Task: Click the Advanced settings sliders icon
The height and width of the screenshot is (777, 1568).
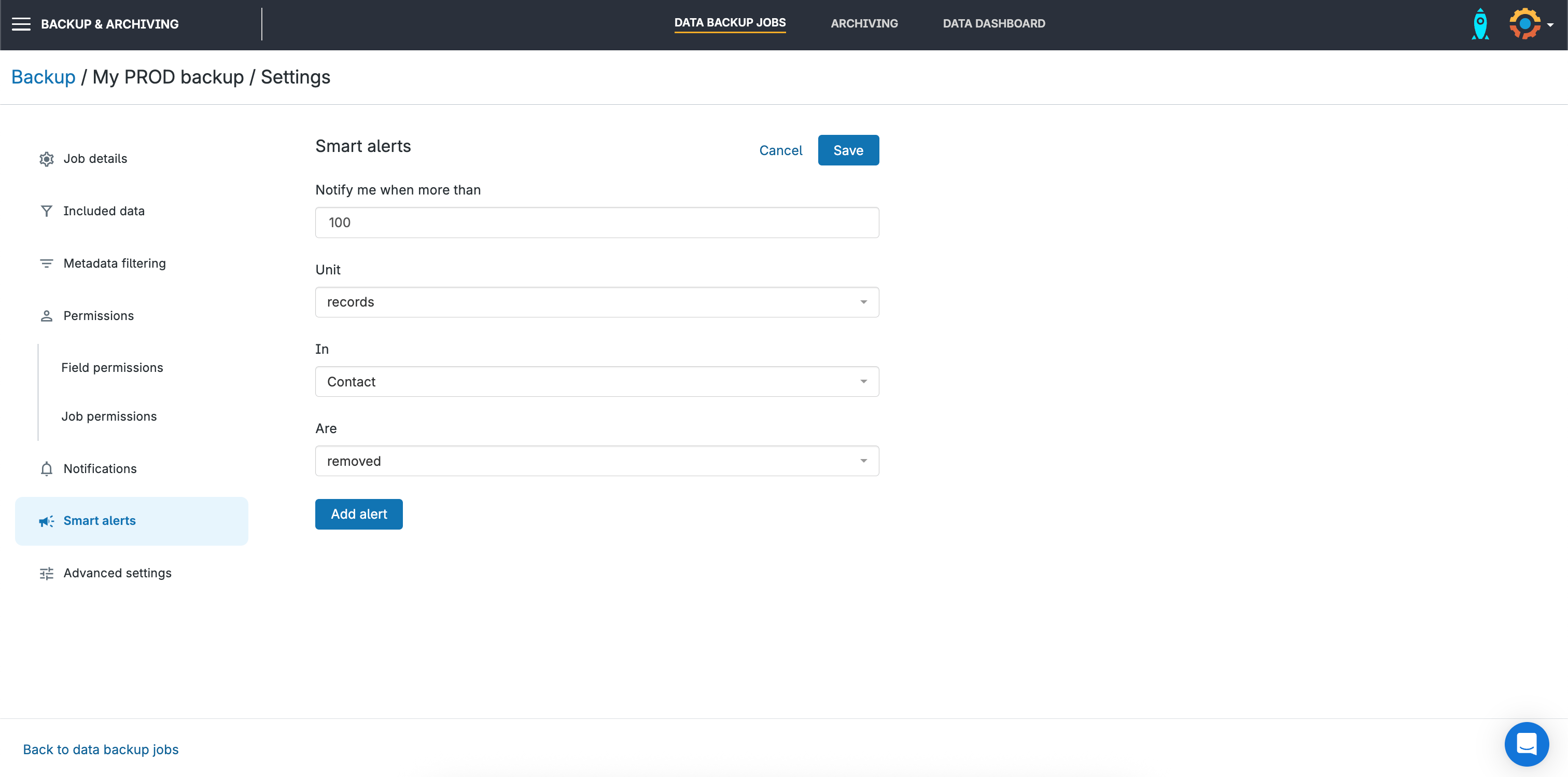Action: 46,574
